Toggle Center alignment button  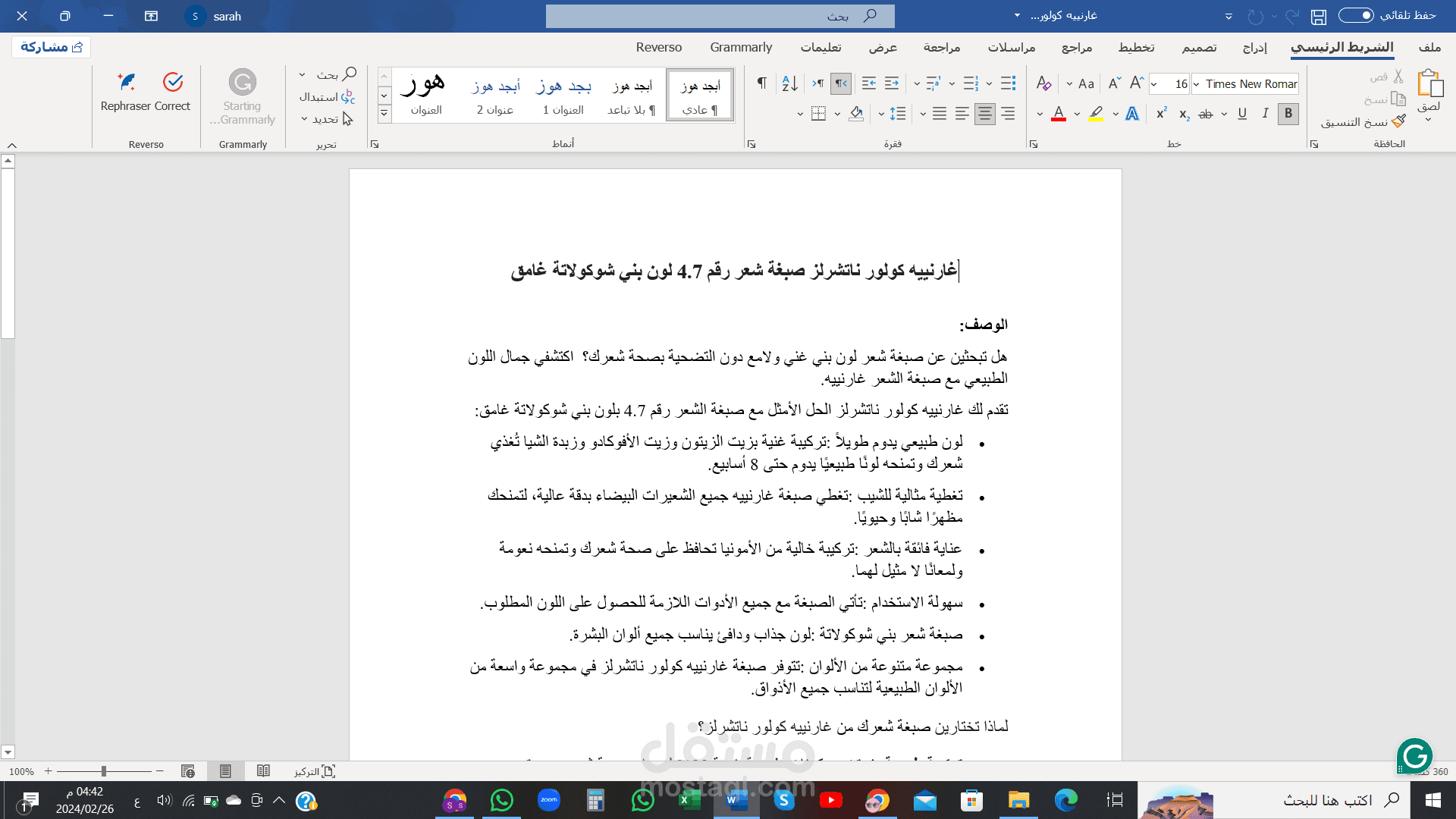point(985,114)
